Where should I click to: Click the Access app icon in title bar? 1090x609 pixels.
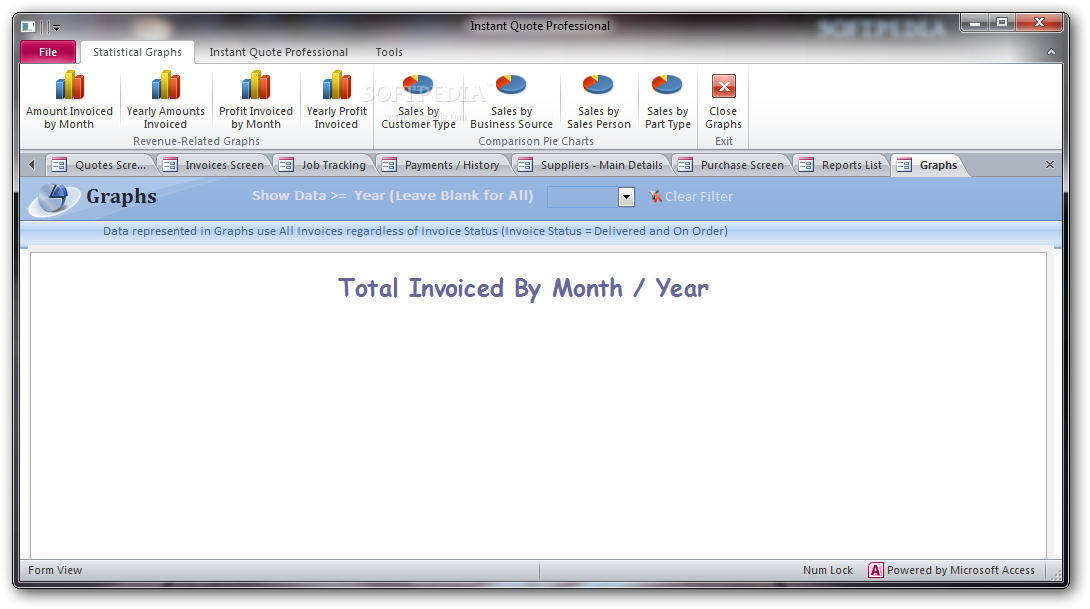click(28, 27)
